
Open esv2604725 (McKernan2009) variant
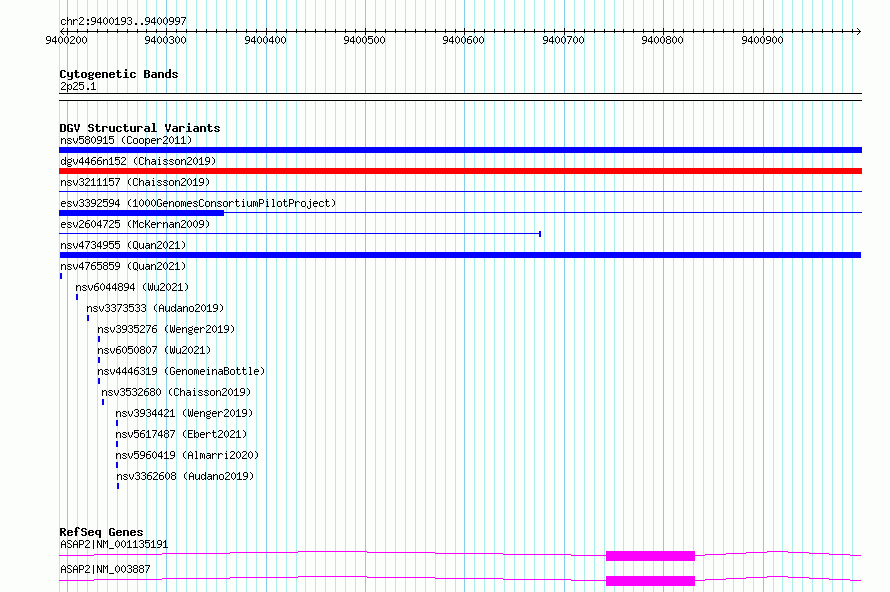[x=135, y=224]
